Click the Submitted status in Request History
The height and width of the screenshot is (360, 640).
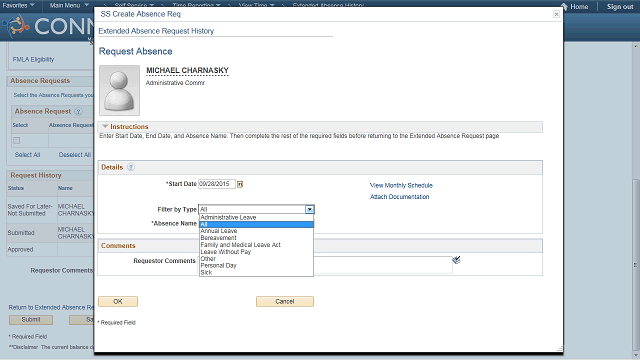(21, 233)
